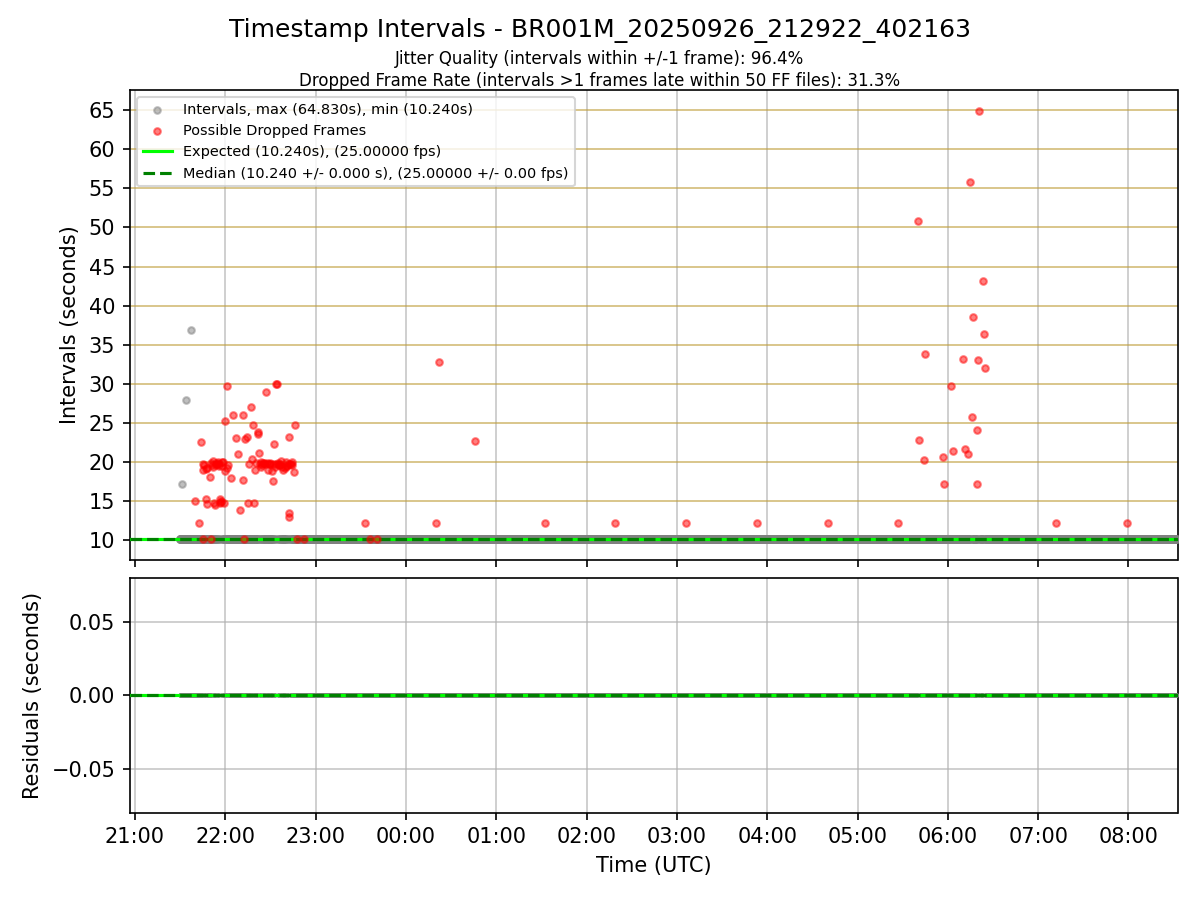
Task: Click the 'Dropped Frame Rate' 31.3% subtitle
Action: (x=599, y=80)
